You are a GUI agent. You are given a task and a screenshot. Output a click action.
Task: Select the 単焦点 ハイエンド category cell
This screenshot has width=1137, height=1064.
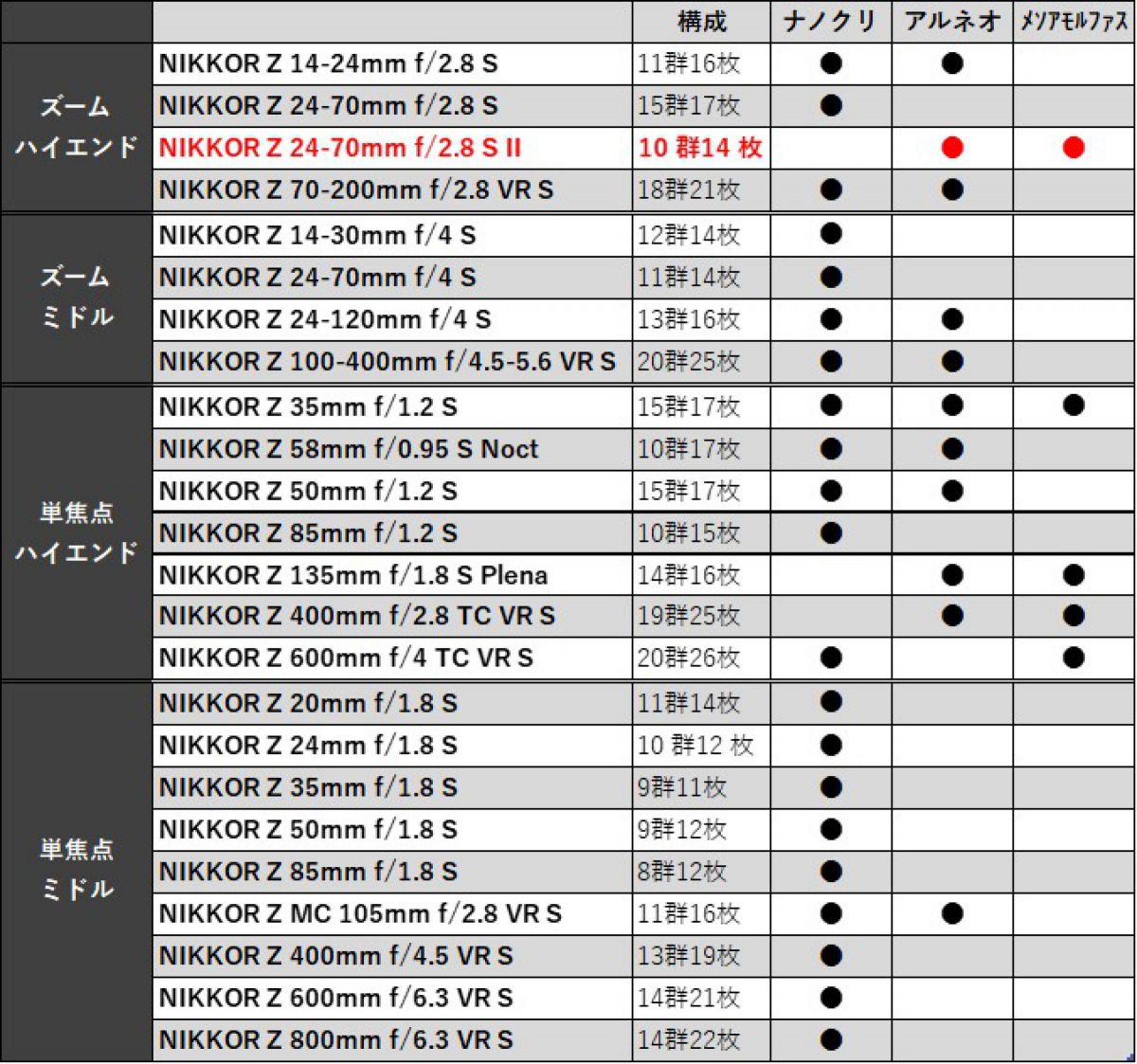77,532
